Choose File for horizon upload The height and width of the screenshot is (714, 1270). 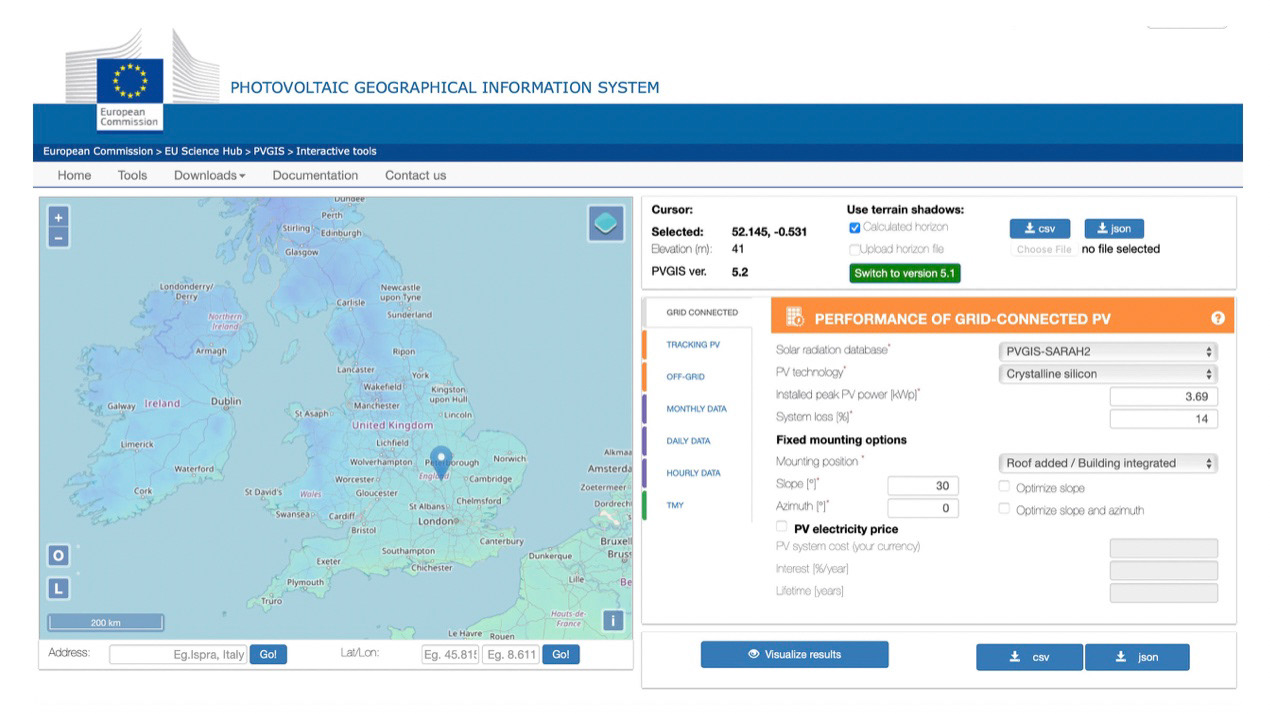pyautogui.click(x=1043, y=249)
